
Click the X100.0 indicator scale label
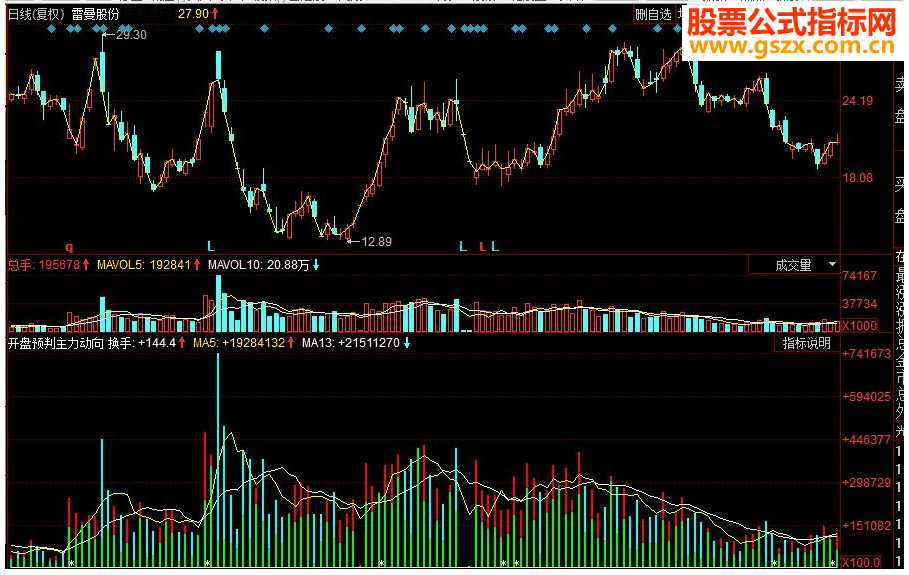point(861,562)
